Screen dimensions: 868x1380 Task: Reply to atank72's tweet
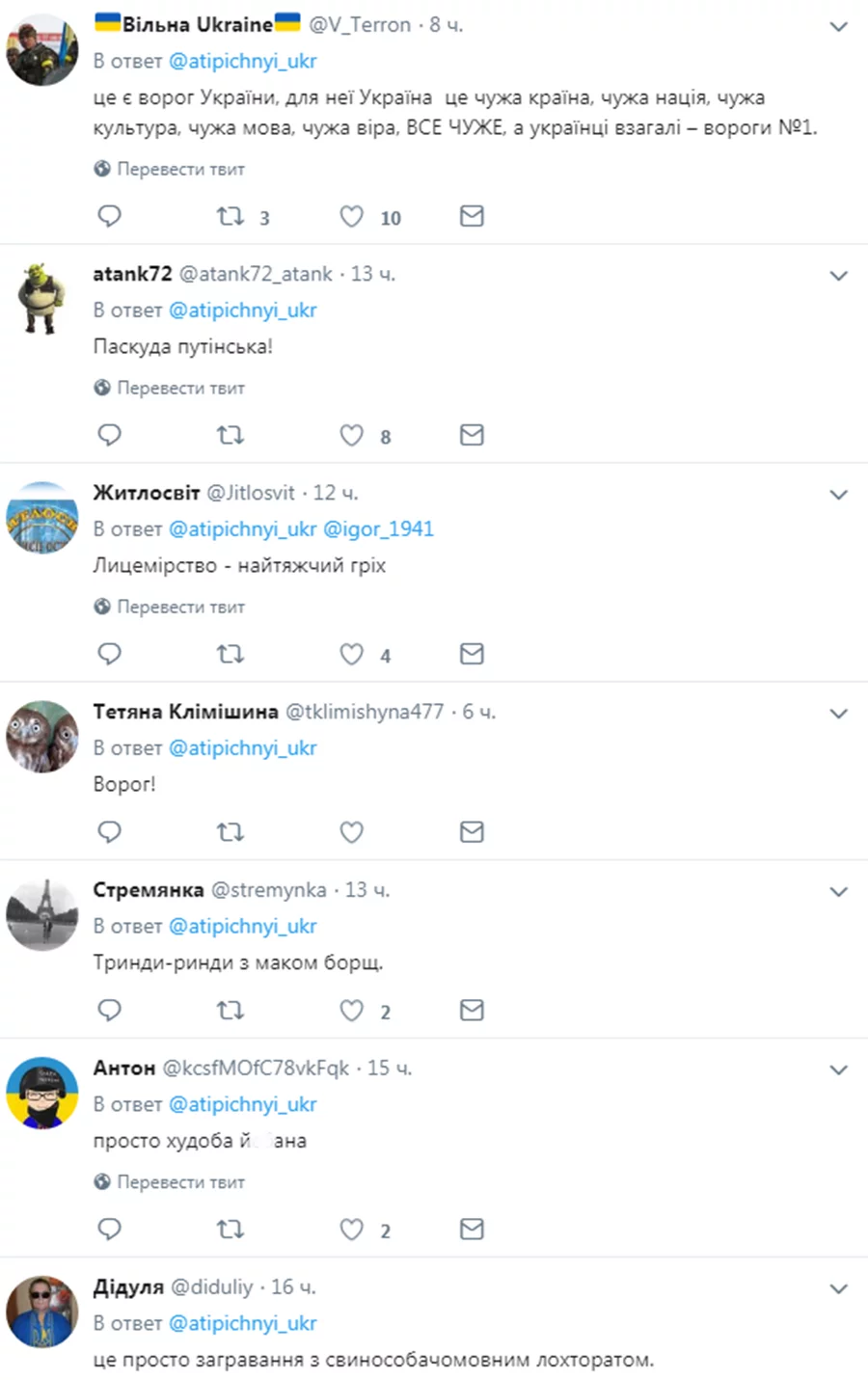coord(110,435)
